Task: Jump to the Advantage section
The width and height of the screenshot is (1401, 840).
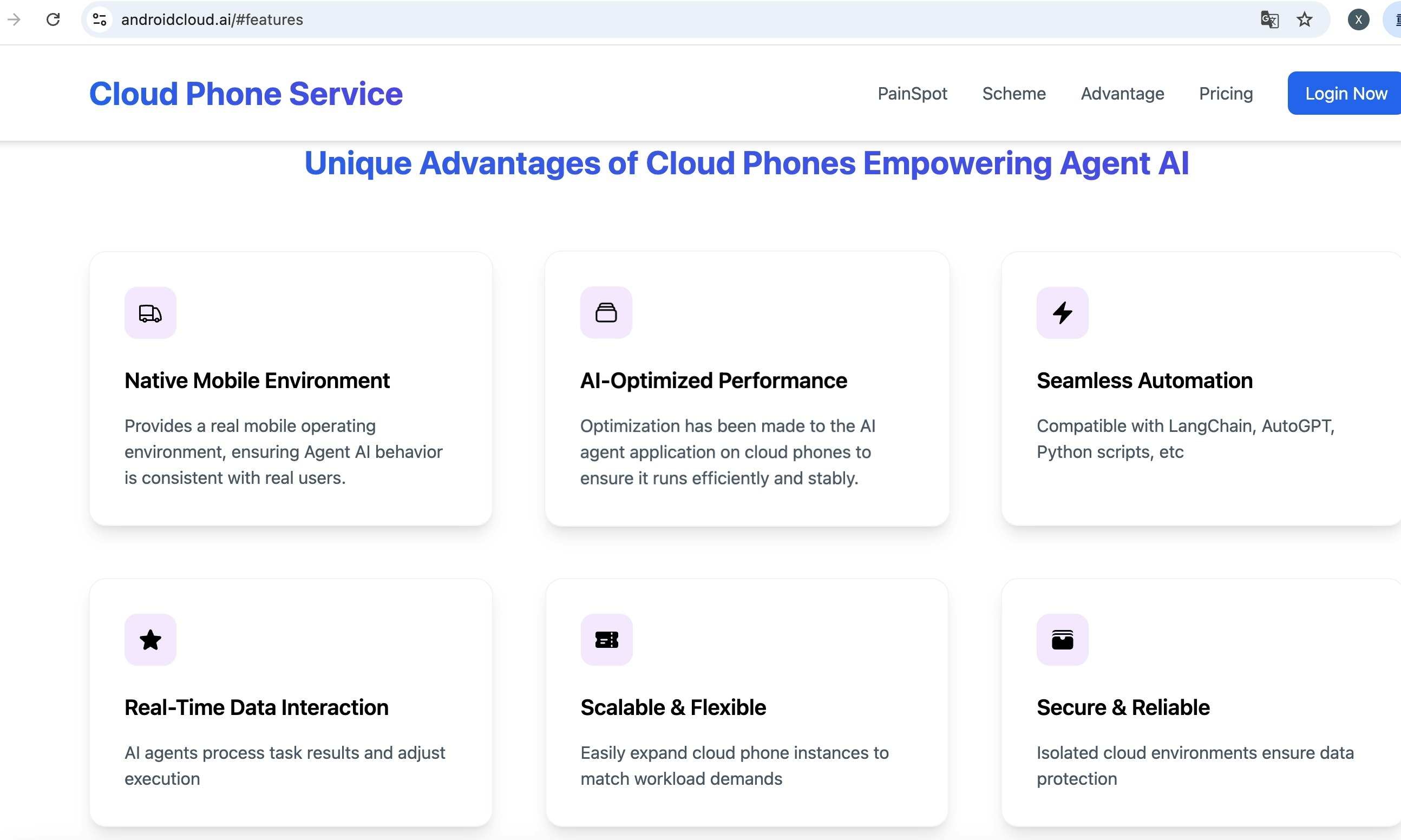Action: [1122, 94]
